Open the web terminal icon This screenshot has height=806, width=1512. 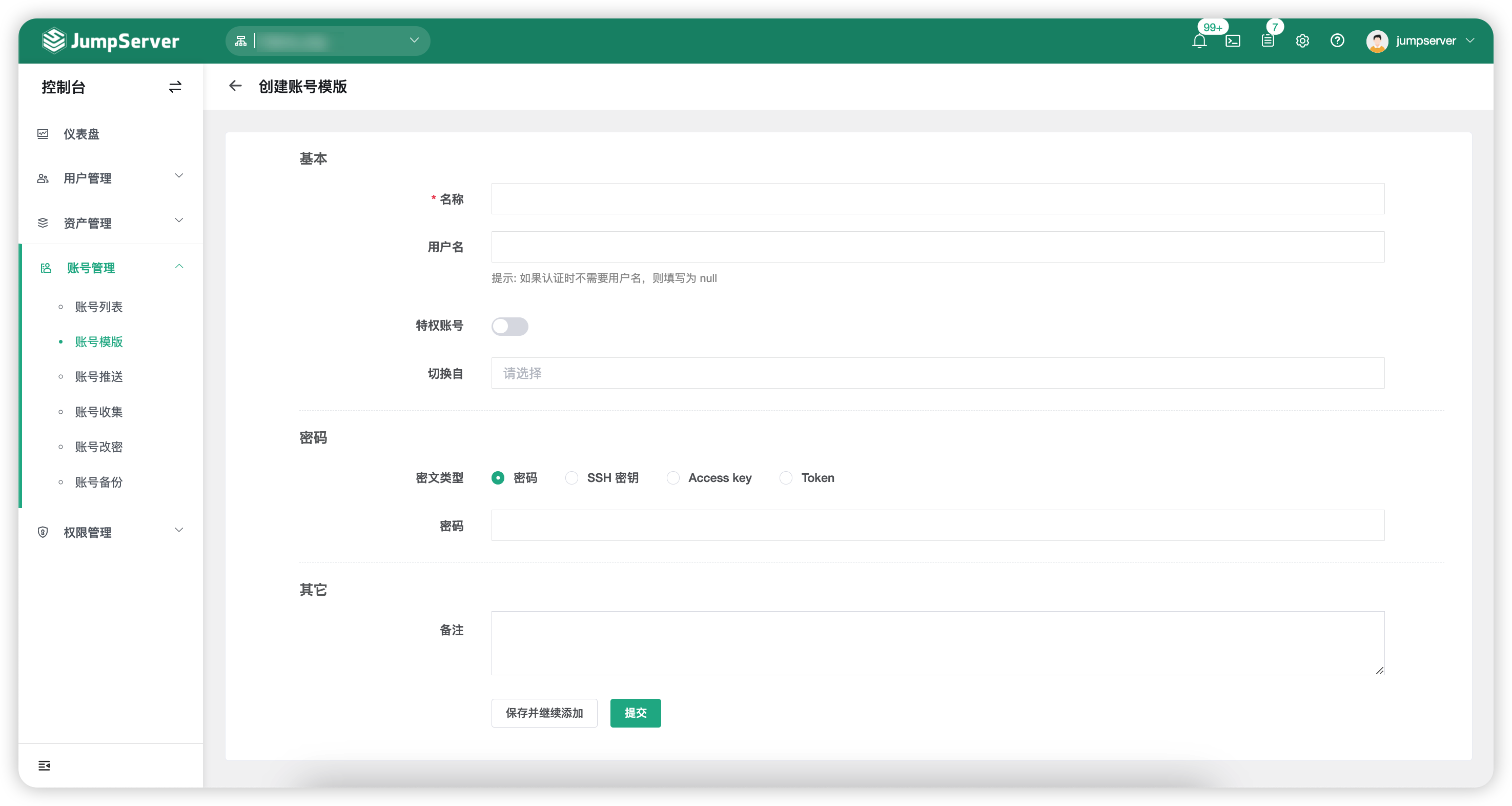click(1233, 41)
